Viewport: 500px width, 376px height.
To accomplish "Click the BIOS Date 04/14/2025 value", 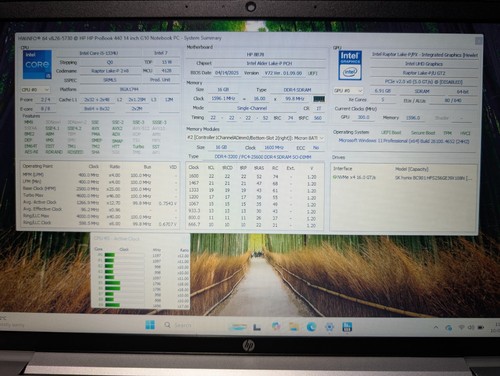I will [227, 73].
